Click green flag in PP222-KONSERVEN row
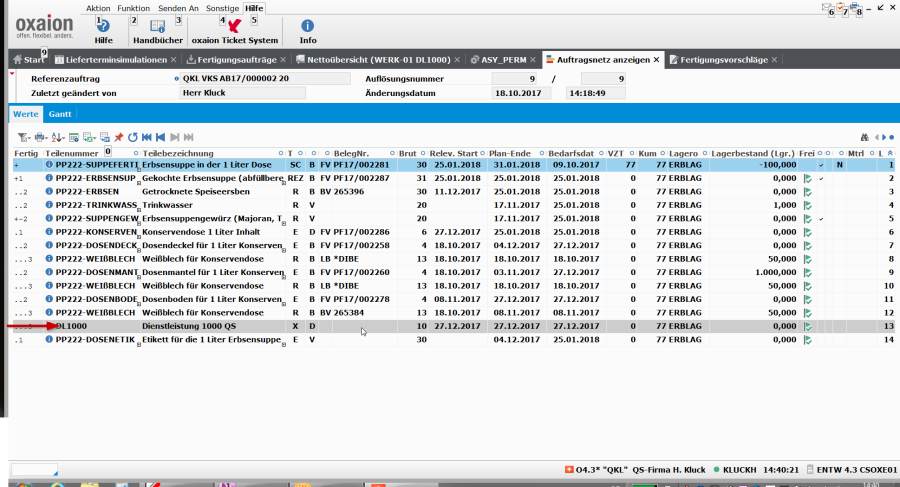The image size is (900, 487). click(808, 233)
